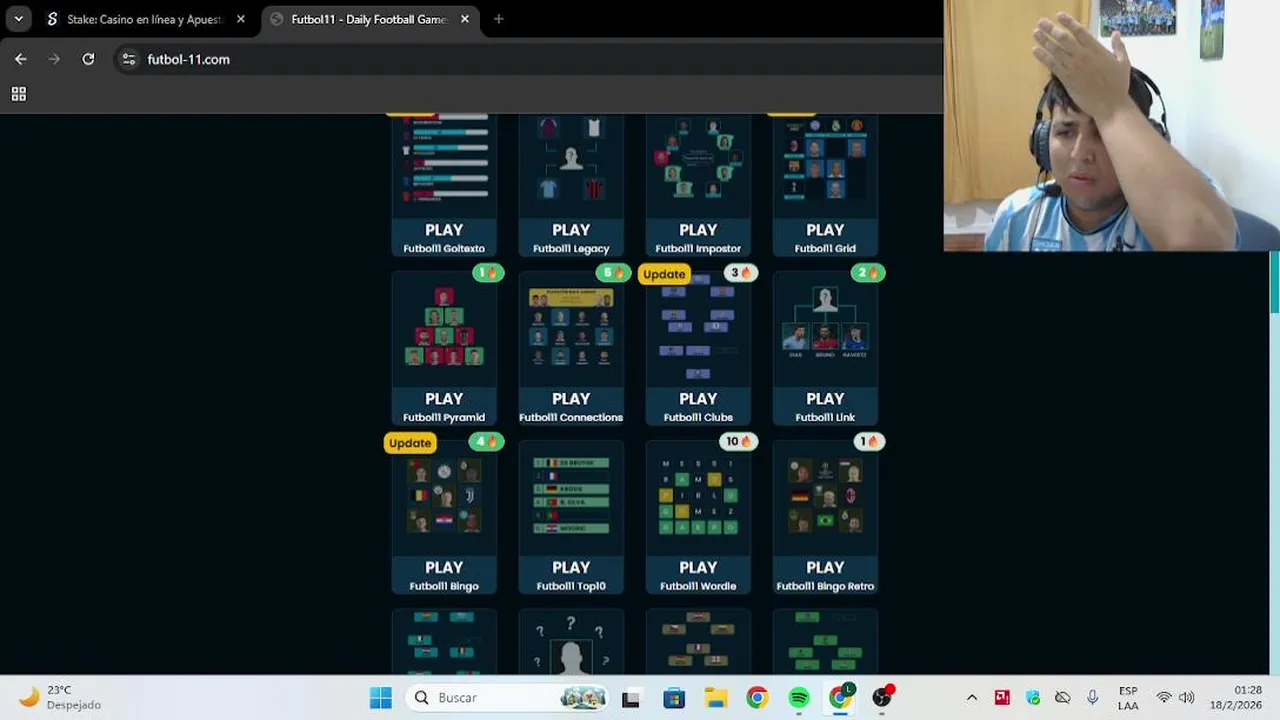
Task: Open File Explorer from taskbar
Action: pos(715,698)
